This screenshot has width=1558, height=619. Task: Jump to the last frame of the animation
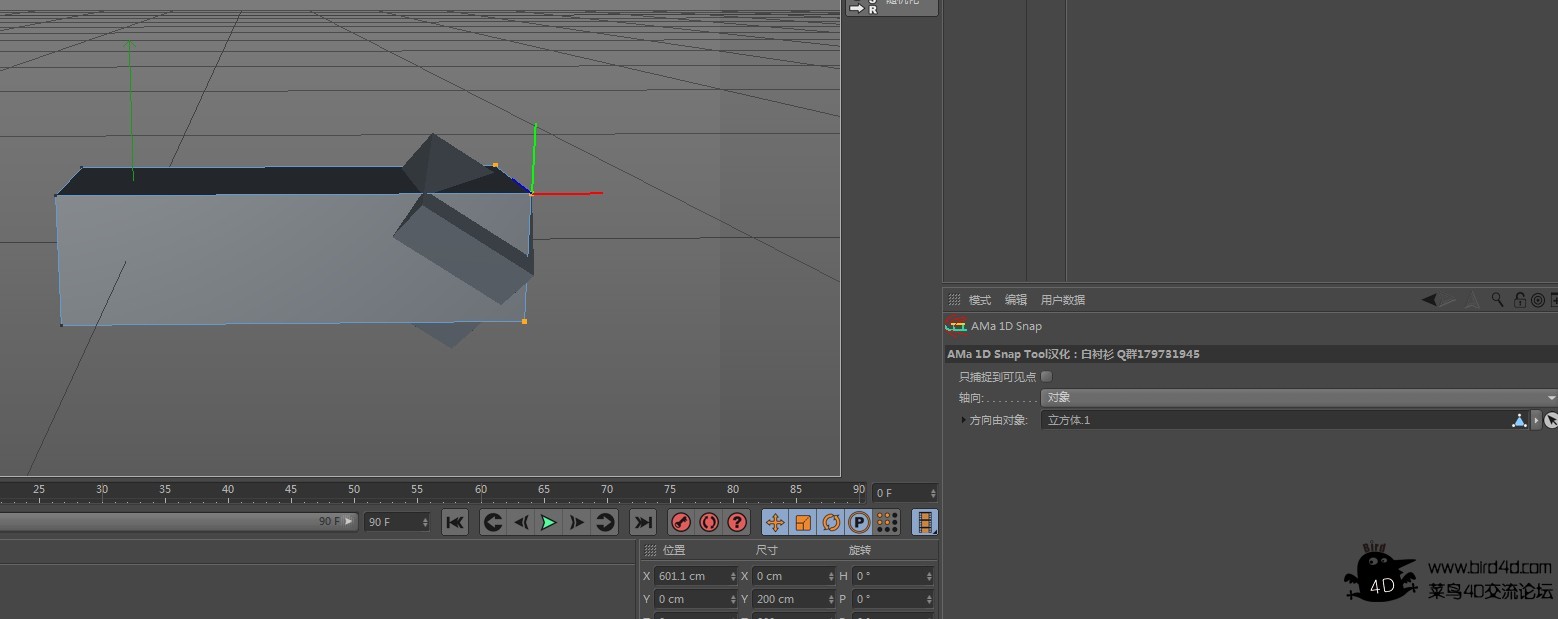643,522
